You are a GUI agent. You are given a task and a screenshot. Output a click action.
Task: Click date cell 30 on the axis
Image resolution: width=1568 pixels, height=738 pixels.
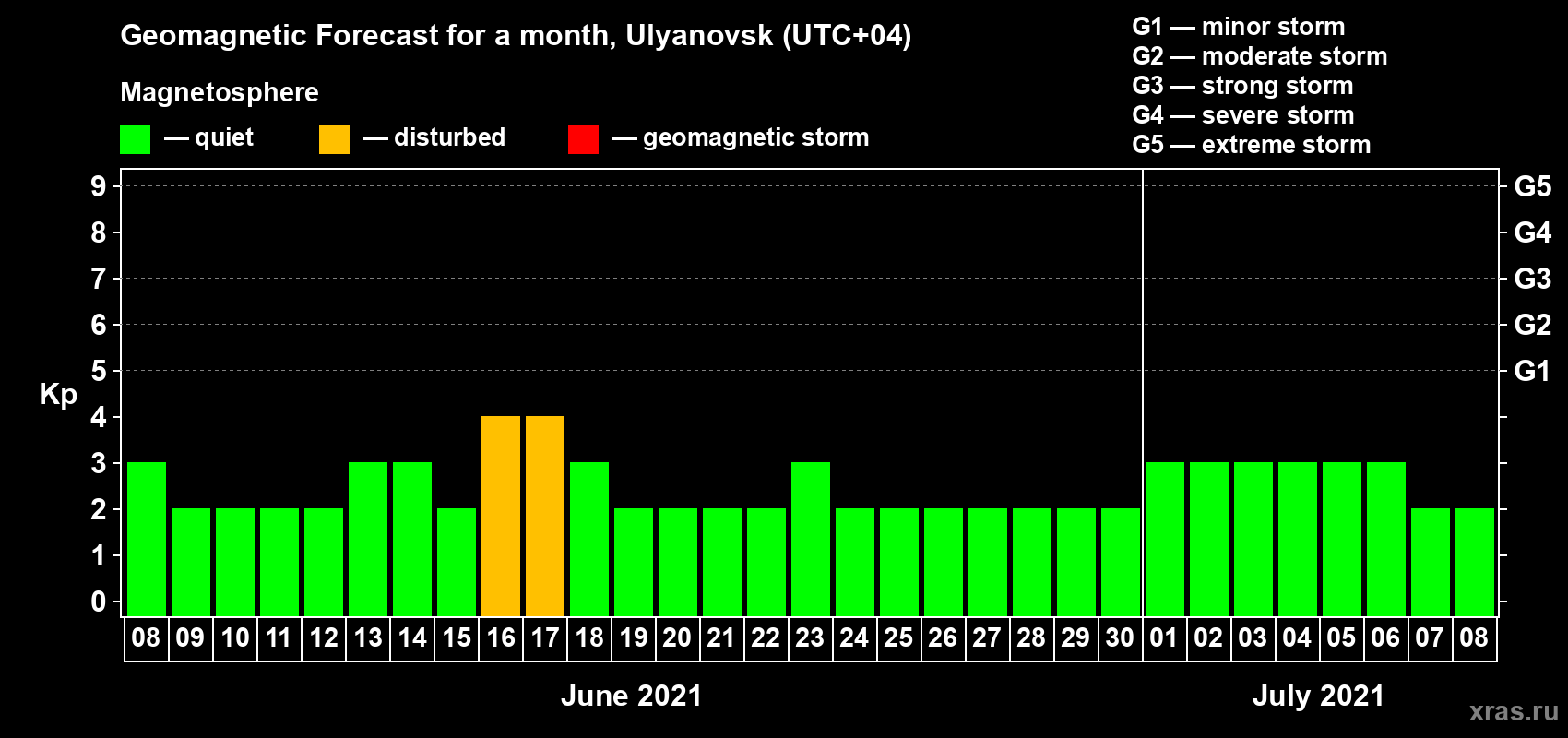pyautogui.click(x=1120, y=638)
